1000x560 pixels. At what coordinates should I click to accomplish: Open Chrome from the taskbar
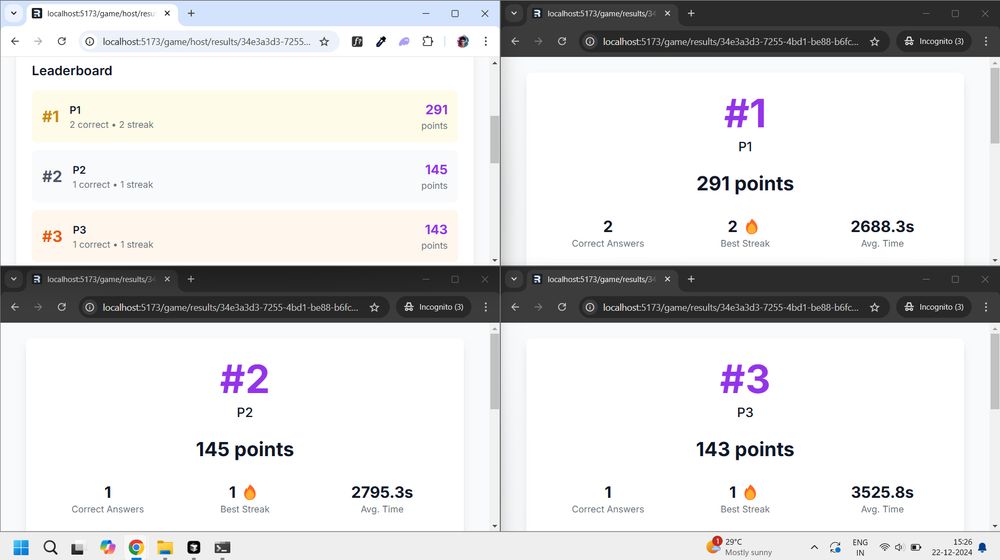click(x=136, y=547)
